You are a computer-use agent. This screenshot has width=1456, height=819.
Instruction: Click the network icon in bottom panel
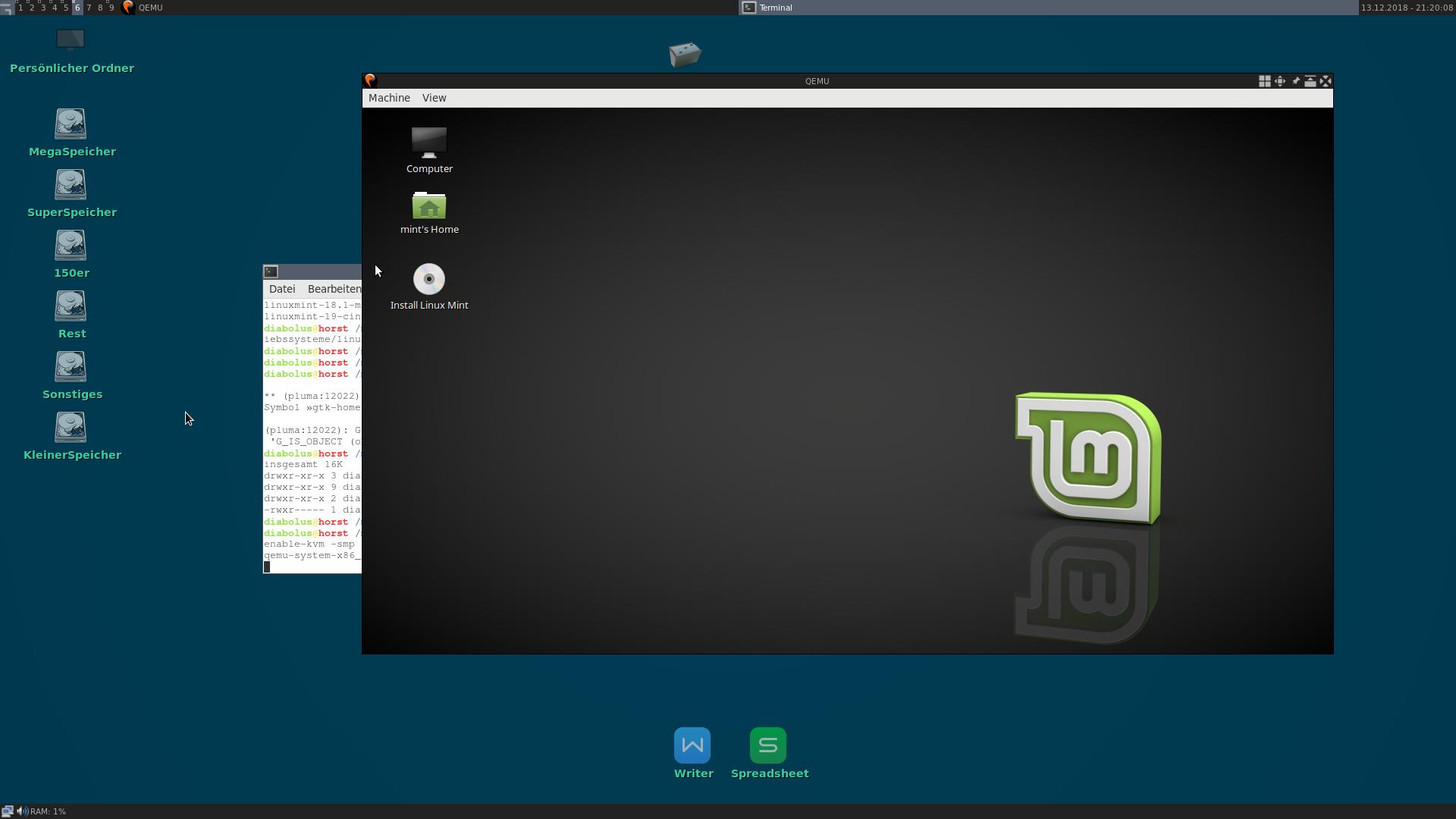coord(8,811)
